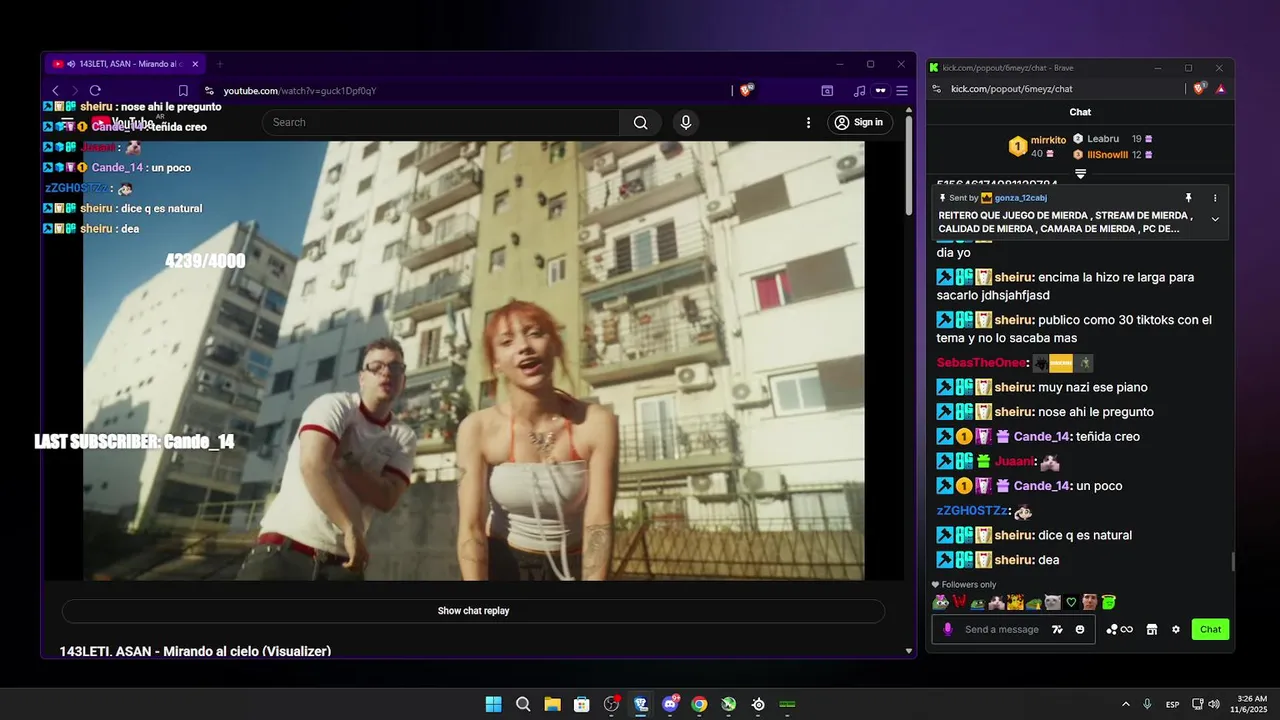Open the music playlist icon in Brave toolbar
Screen dimensions: 1280x720
pyautogui.click(x=859, y=90)
